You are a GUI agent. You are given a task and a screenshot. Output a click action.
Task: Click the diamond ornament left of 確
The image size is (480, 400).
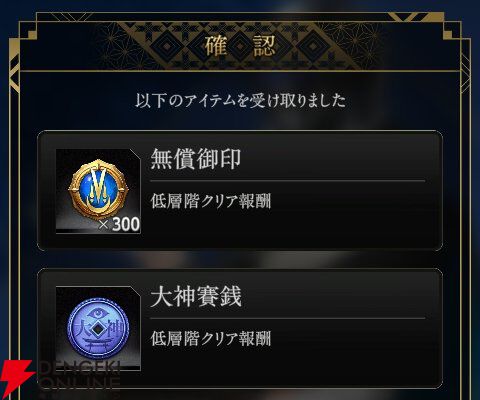click(x=166, y=46)
